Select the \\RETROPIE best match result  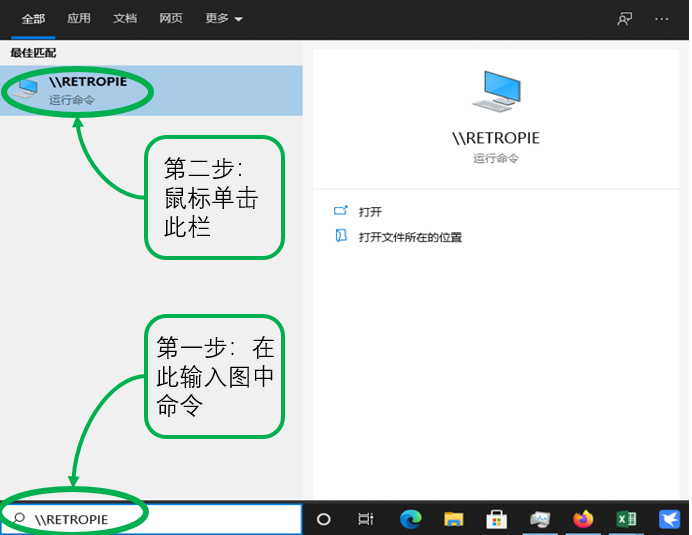[151, 90]
